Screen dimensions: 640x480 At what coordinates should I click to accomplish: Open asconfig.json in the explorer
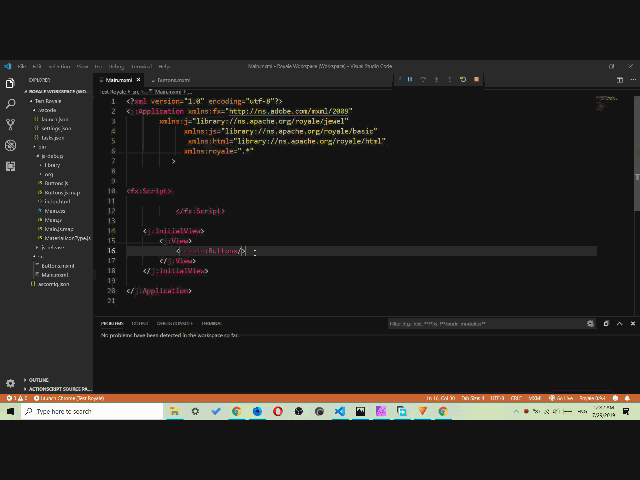(53, 284)
